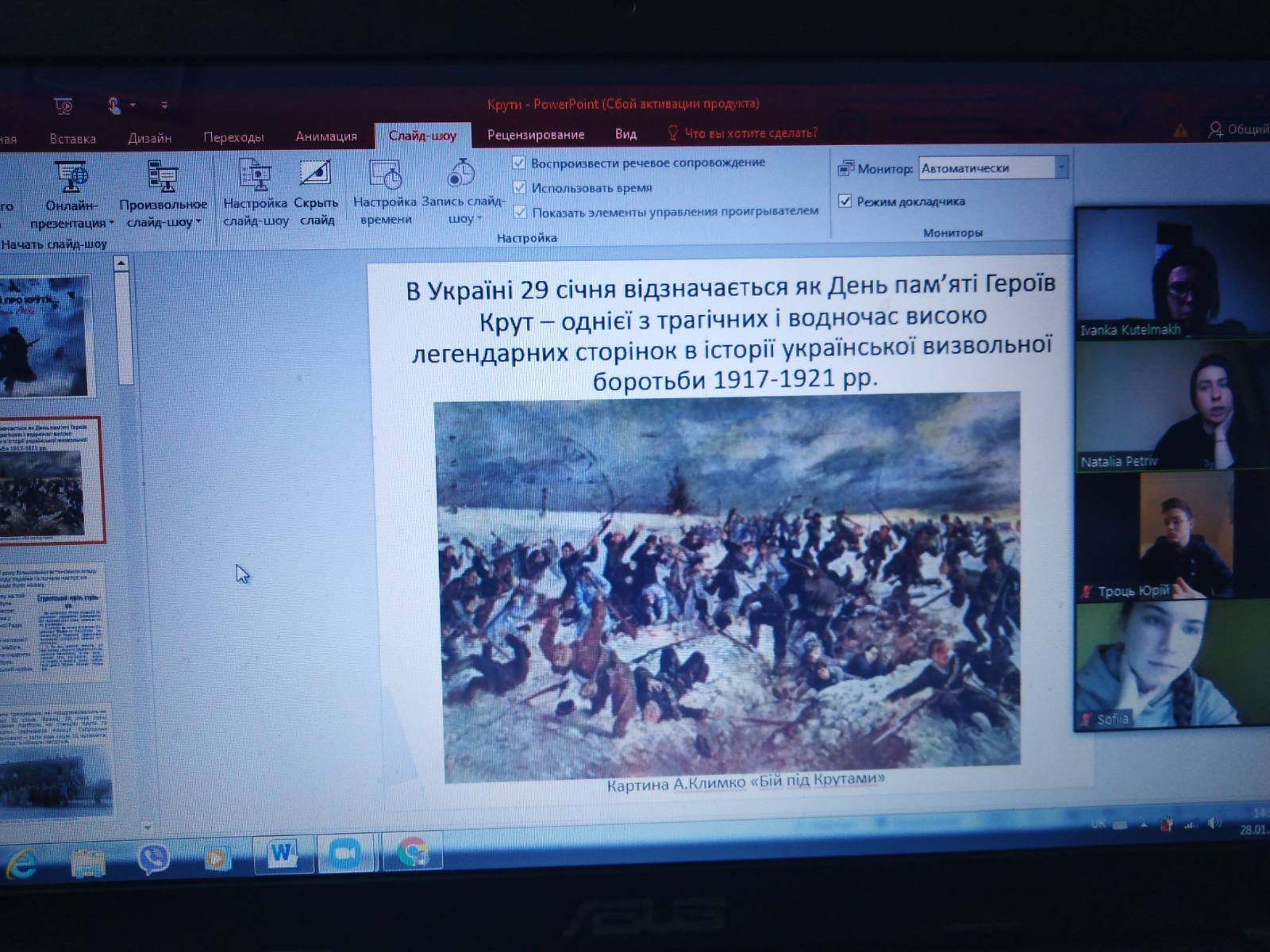Expand Онлайн-презентация dropdown arrow

(112, 224)
